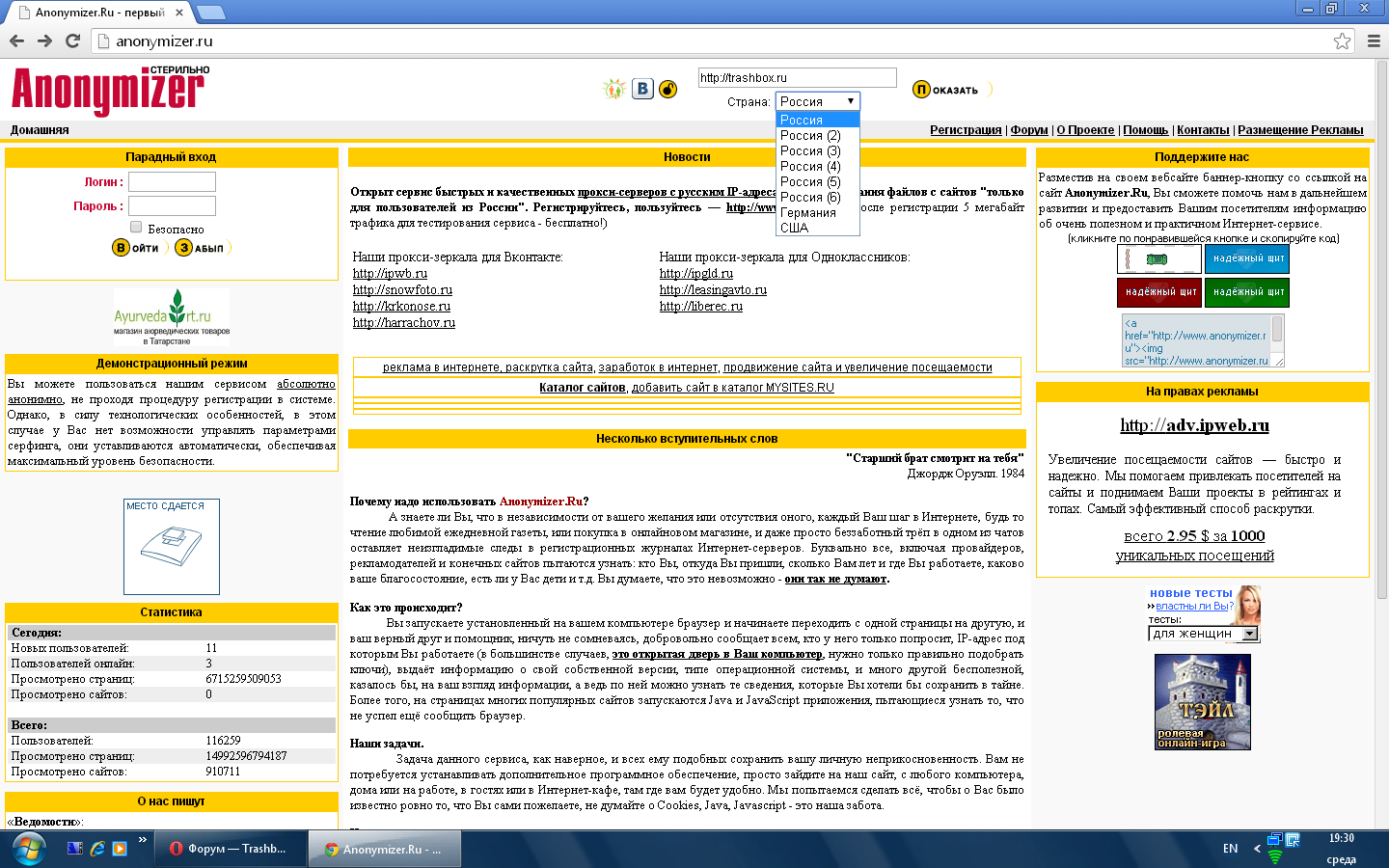Viewport: 1389px width, 868px height.
Task: Open the http://adv.ipweb.ru advertising link
Action: (x=1194, y=425)
